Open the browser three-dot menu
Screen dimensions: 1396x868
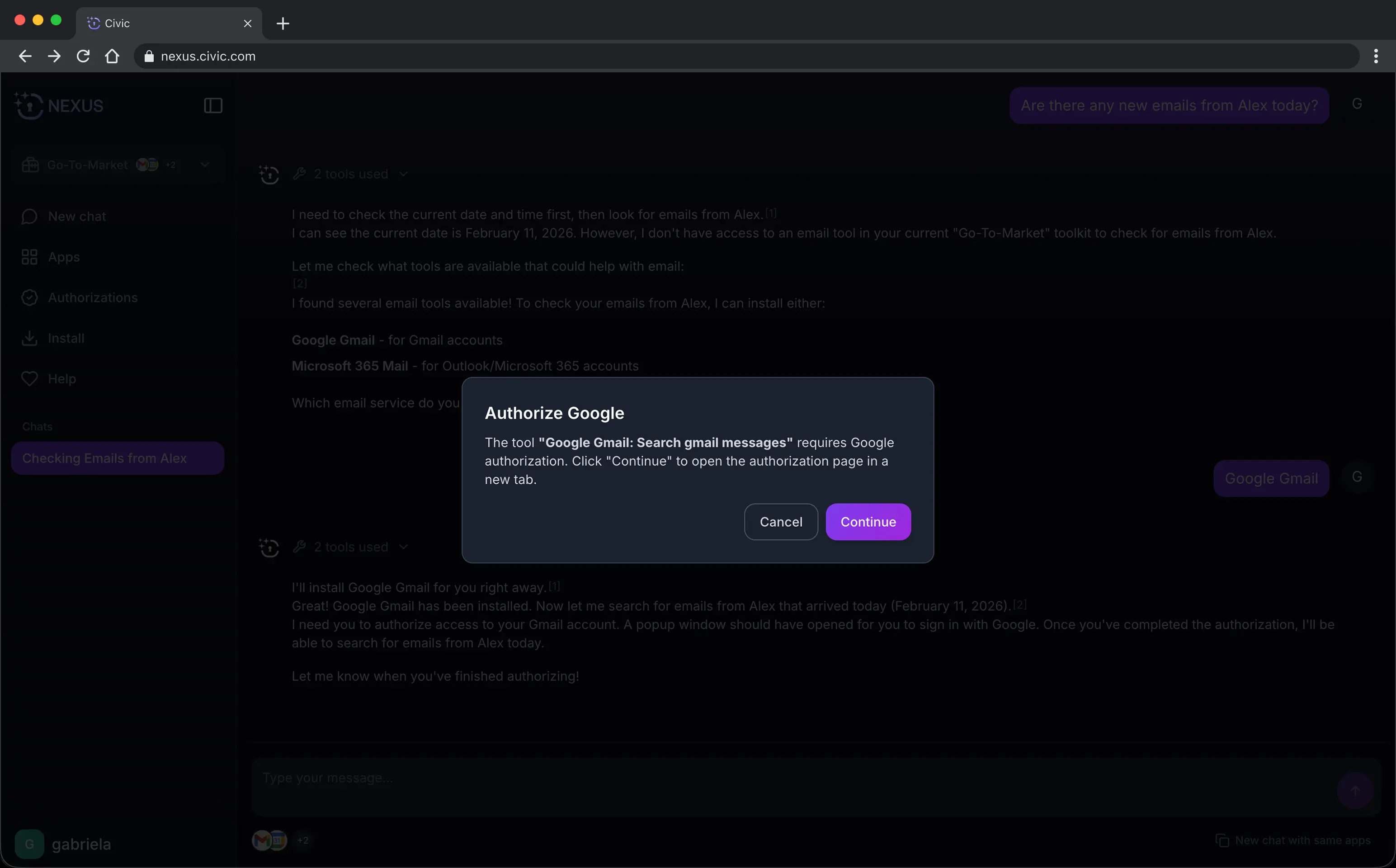coord(1375,56)
